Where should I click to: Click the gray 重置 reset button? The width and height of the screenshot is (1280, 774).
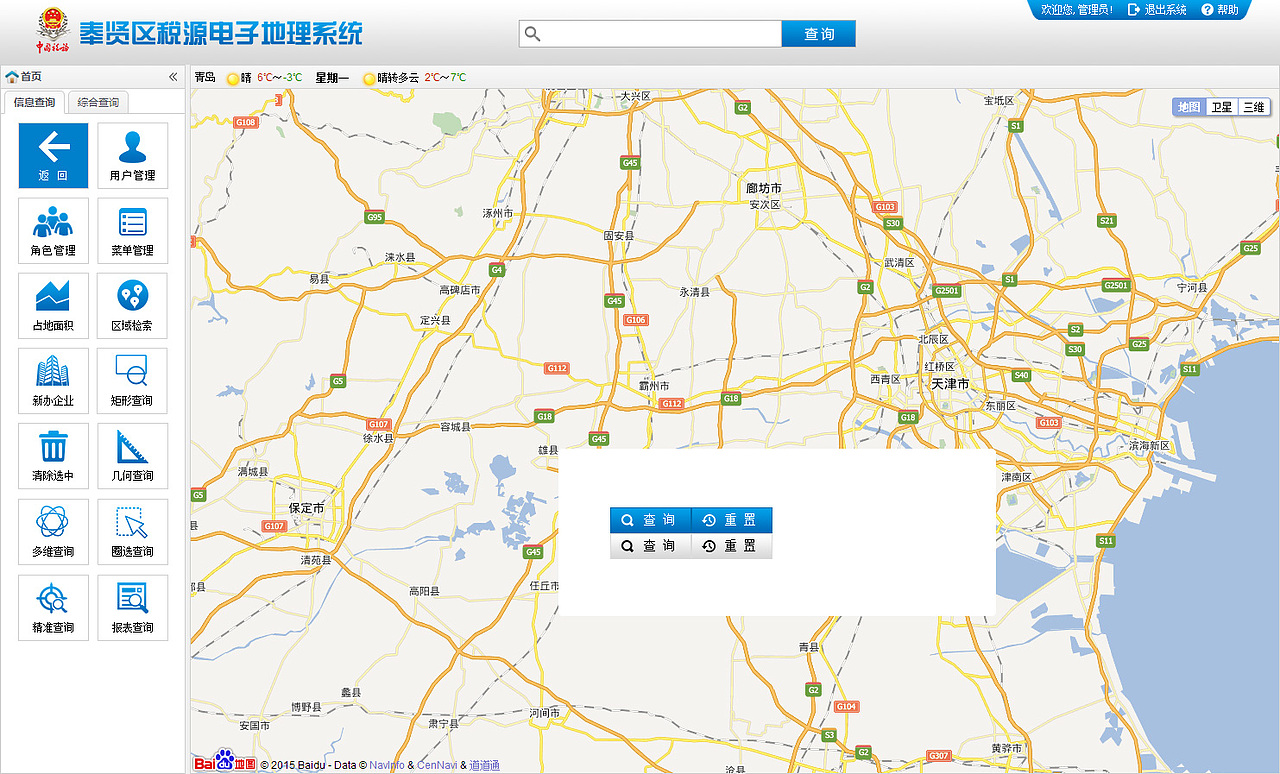pos(732,546)
